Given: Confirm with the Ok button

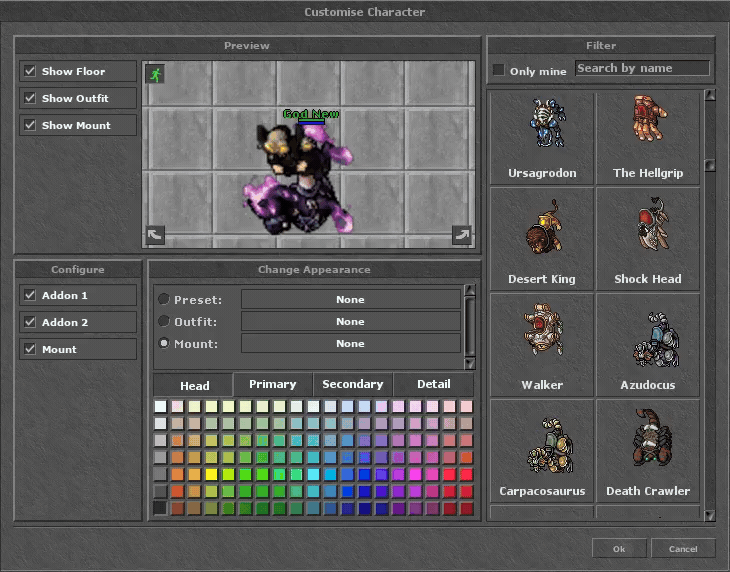Looking at the screenshot, I should 619,549.
